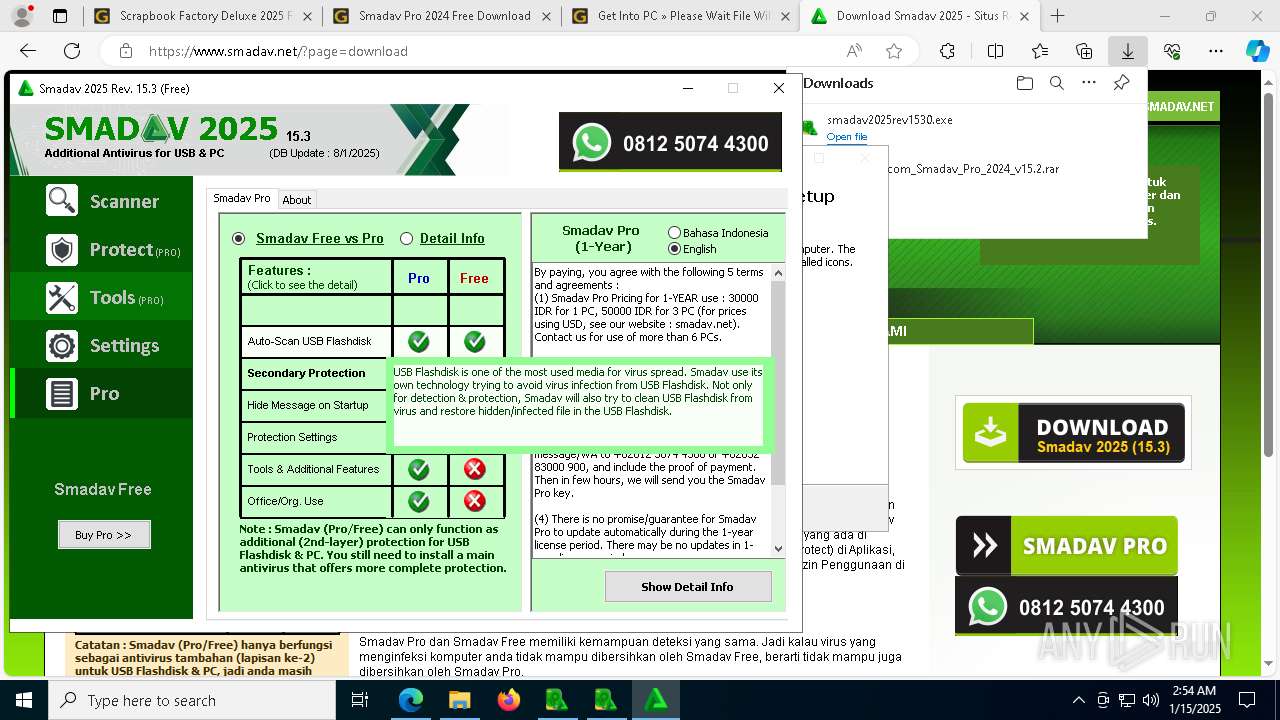1280x720 pixels.
Task: Choose Bahasa Indonesia language option
Action: [x=674, y=233]
